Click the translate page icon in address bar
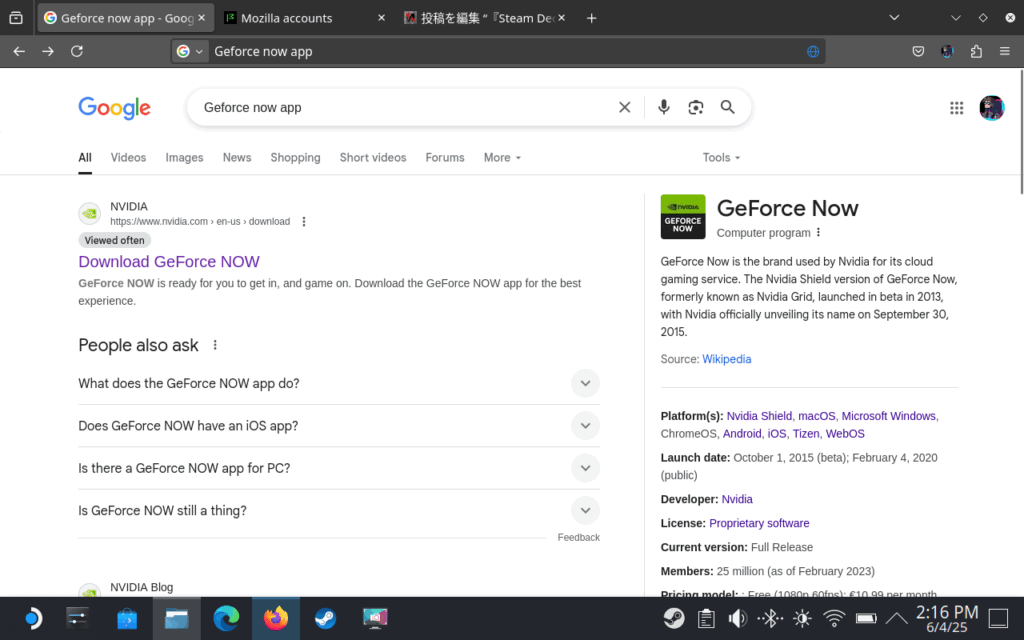 click(x=813, y=52)
